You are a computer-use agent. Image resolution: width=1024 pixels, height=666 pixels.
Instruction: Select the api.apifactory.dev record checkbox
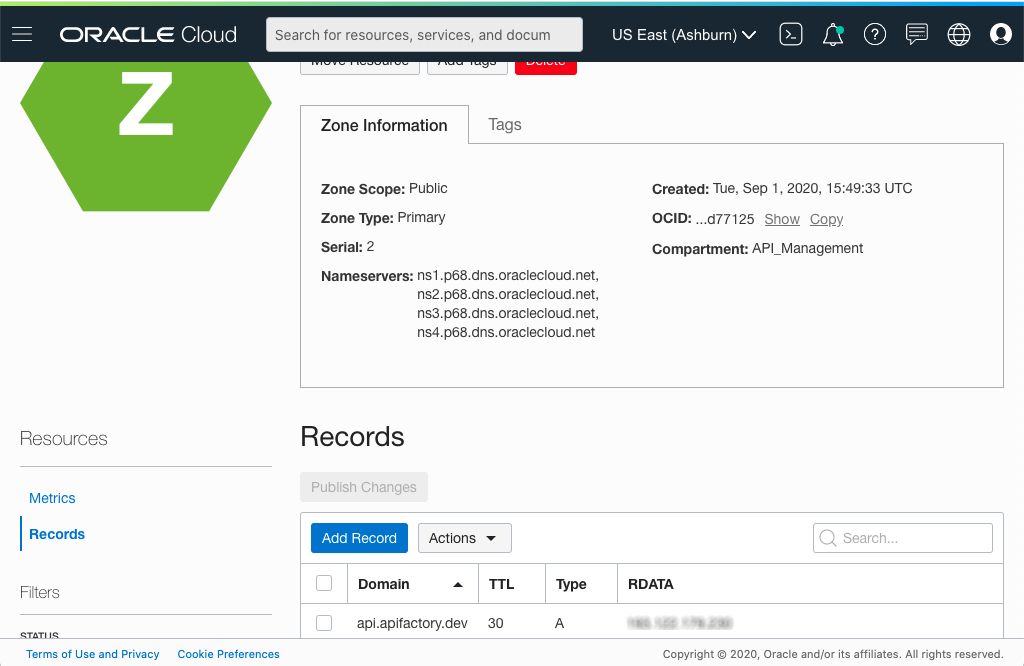pos(324,622)
